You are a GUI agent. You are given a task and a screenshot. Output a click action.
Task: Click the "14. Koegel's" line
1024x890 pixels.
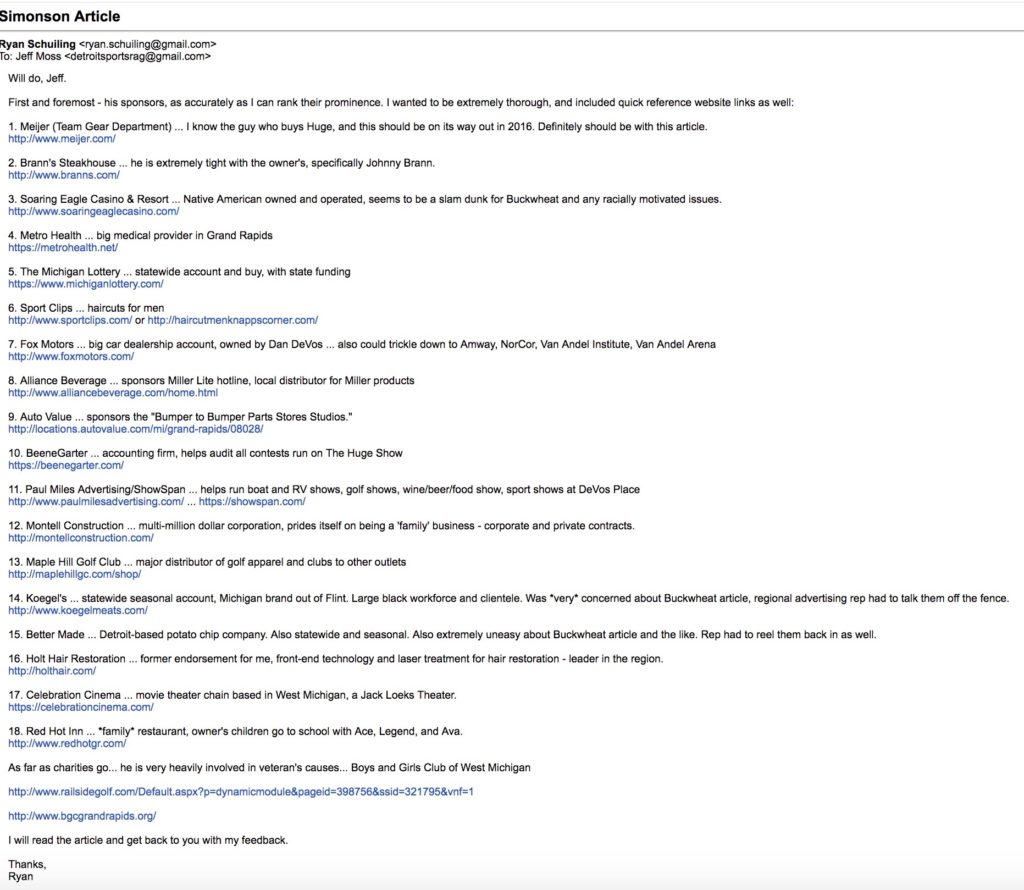tap(508, 598)
